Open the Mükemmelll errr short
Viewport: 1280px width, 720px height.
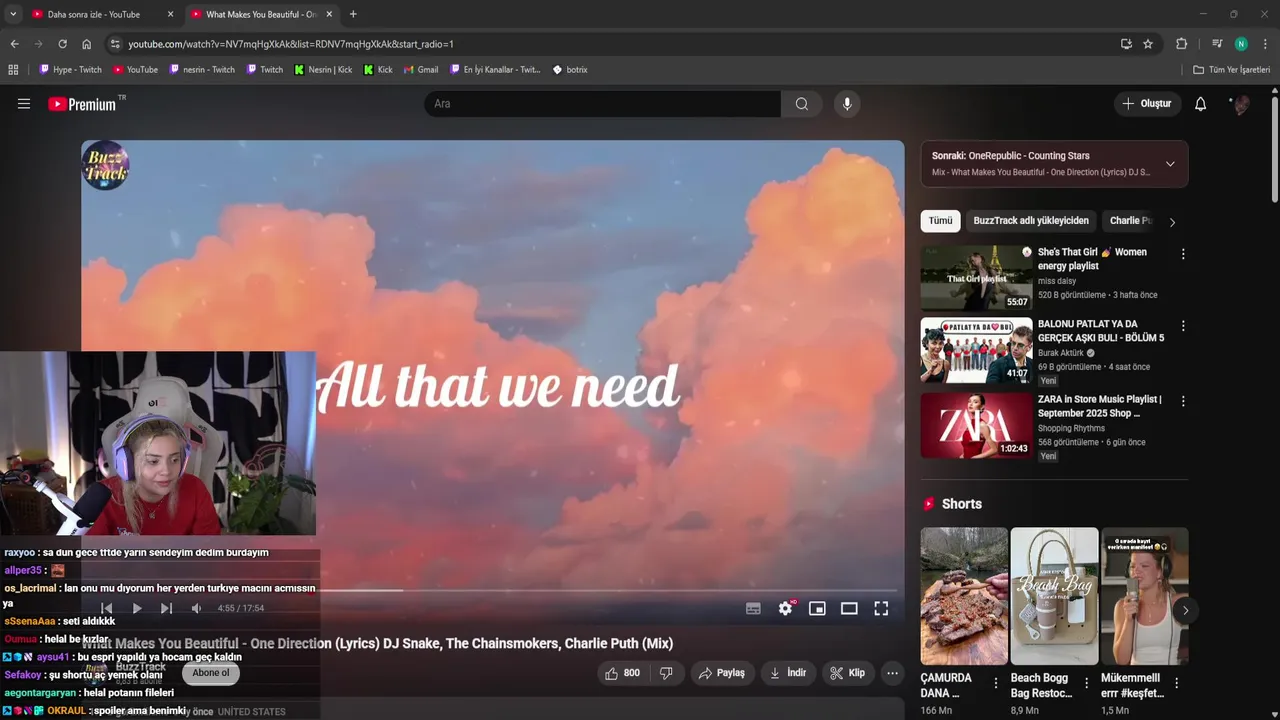coord(1145,596)
